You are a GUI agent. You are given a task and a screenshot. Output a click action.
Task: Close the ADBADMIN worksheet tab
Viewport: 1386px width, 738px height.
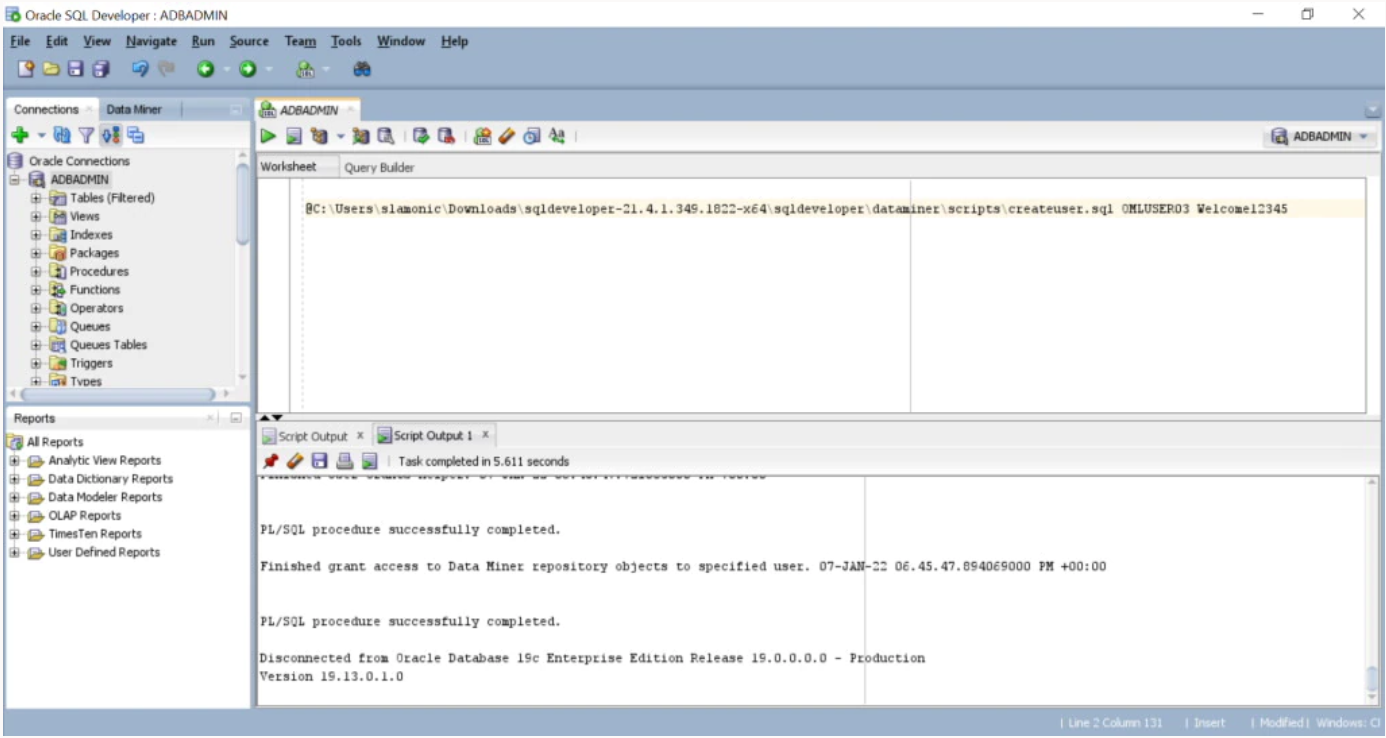coord(350,110)
